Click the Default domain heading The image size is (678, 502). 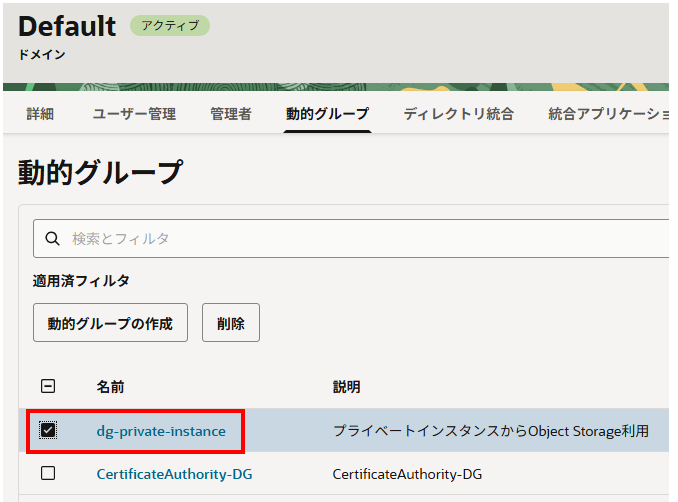click(x=67, y=27)
